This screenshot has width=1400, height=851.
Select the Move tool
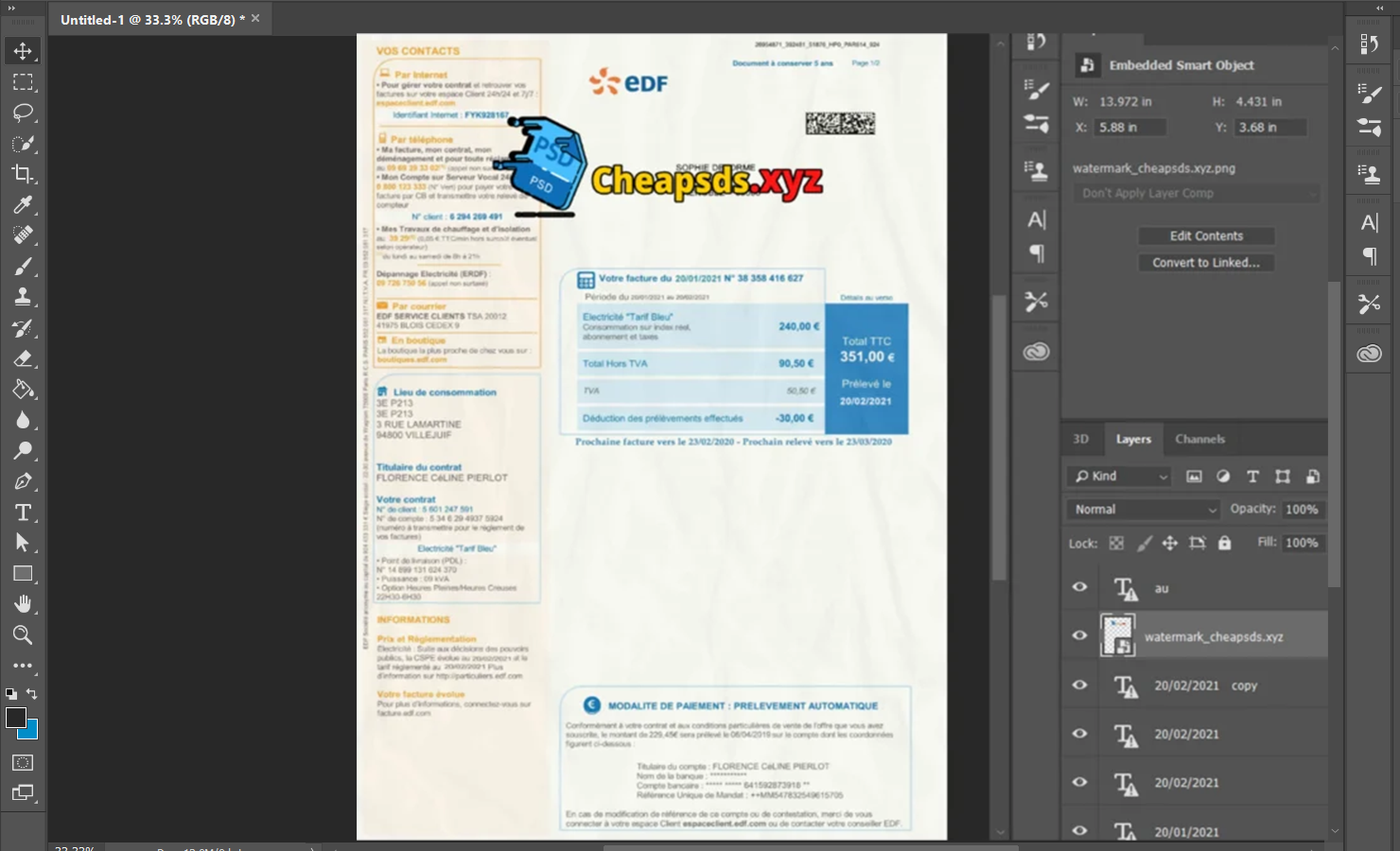pos(23,51)
